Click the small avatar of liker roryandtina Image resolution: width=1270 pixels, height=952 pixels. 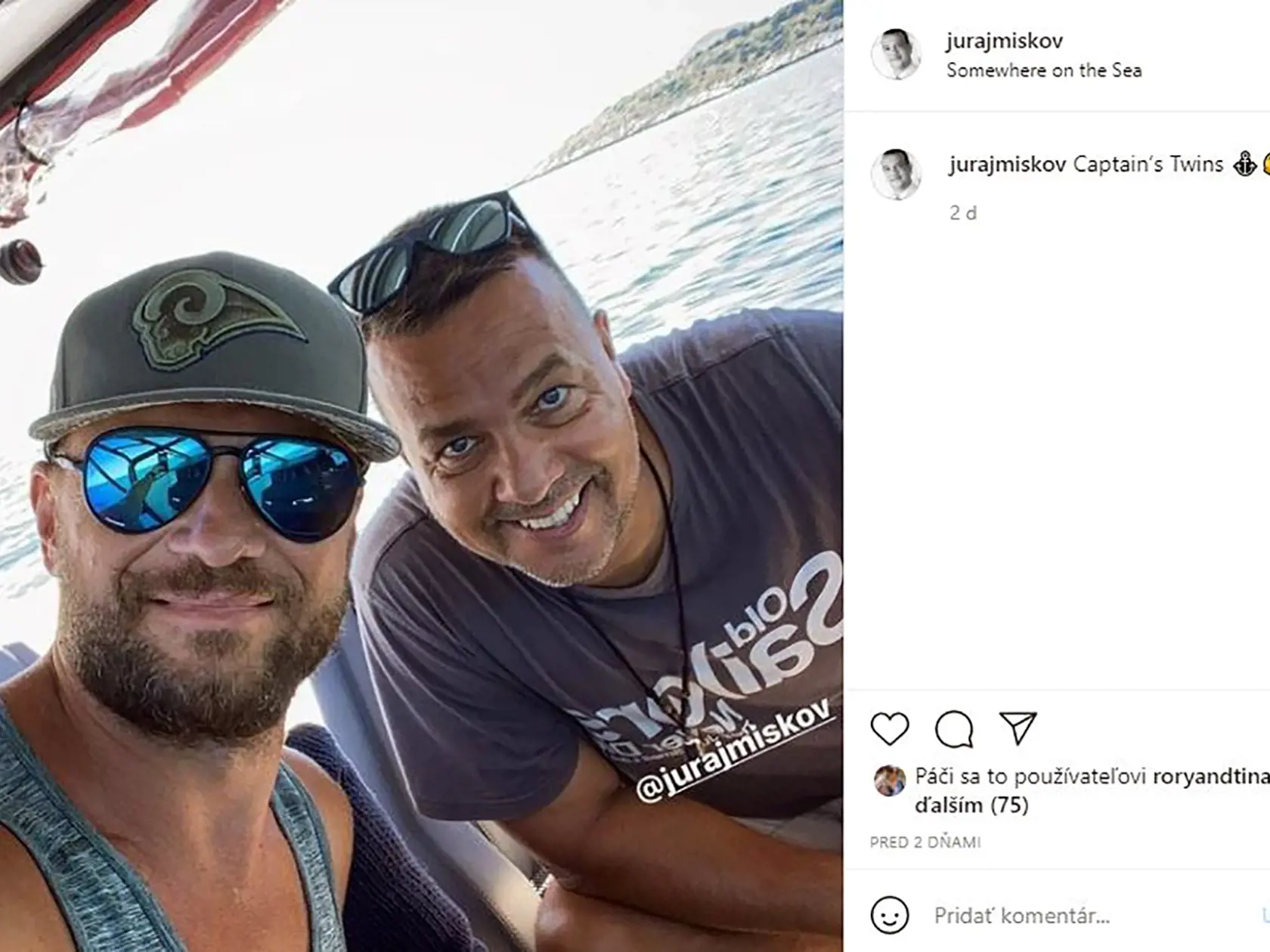click(x=890, y=780)
